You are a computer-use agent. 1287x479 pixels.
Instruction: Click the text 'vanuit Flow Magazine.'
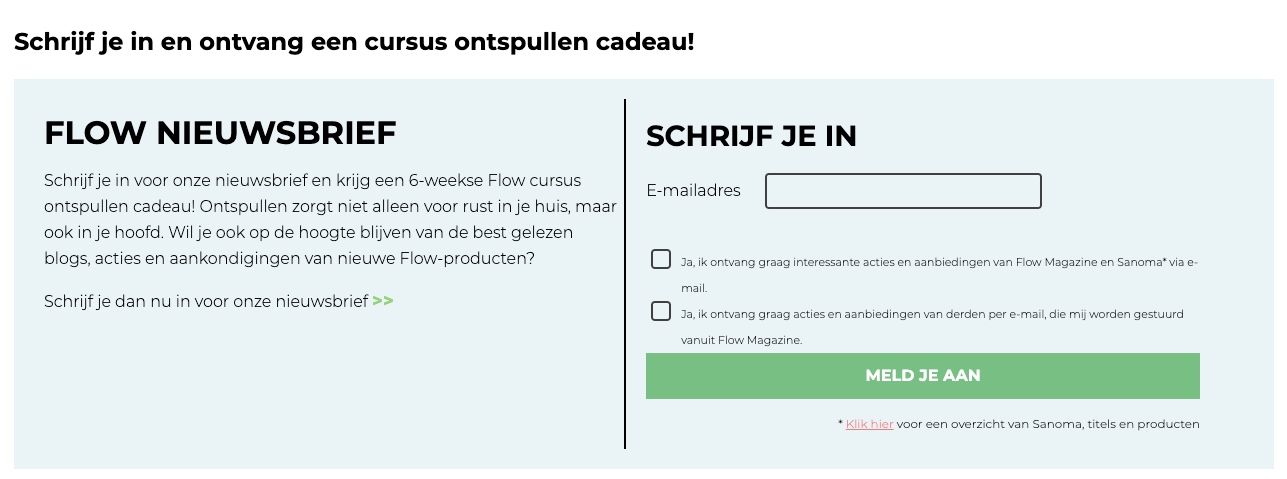[x=741, y=340]
